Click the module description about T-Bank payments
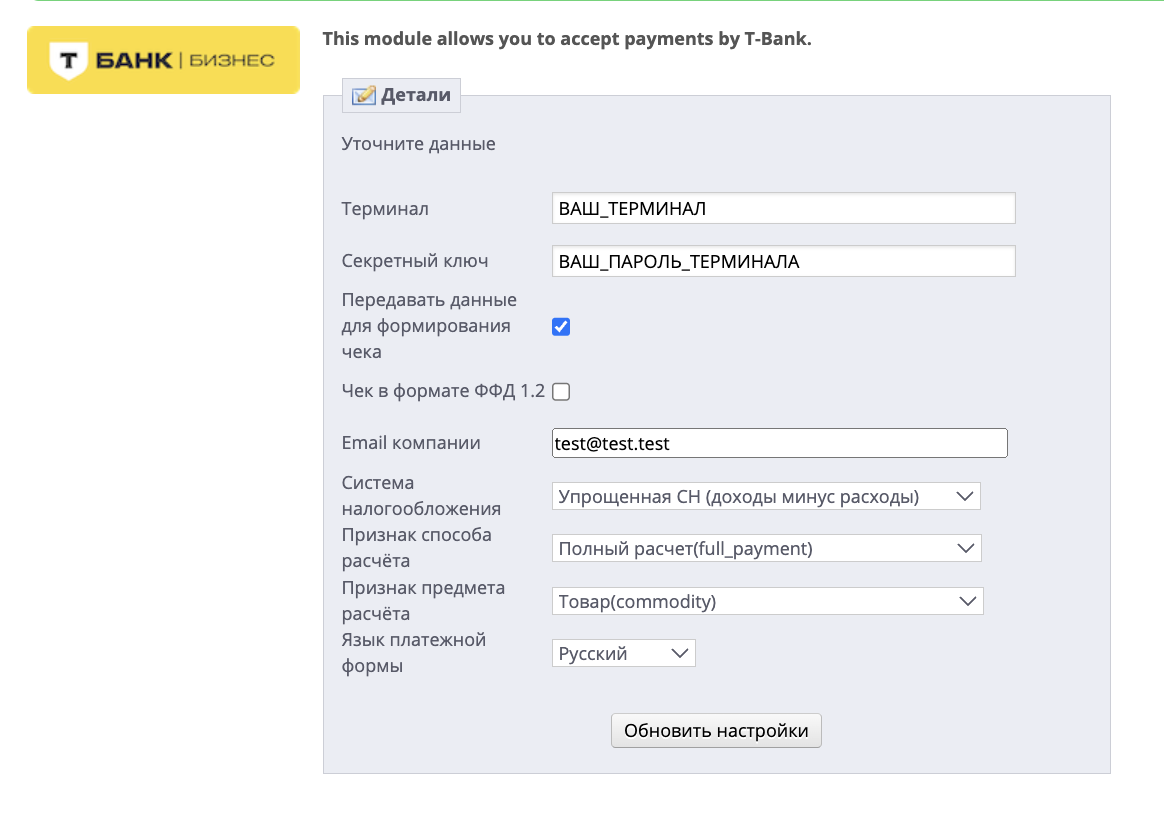 [567, 39]
